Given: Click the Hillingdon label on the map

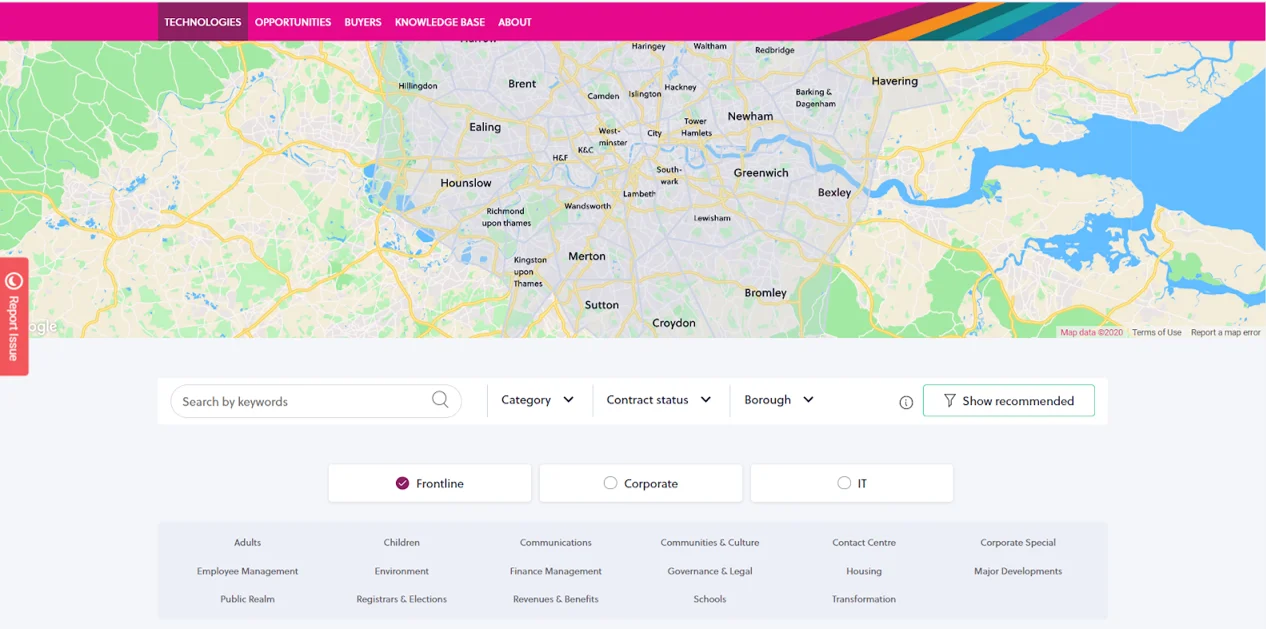Looking at the screenshot, I should [418, 86].
